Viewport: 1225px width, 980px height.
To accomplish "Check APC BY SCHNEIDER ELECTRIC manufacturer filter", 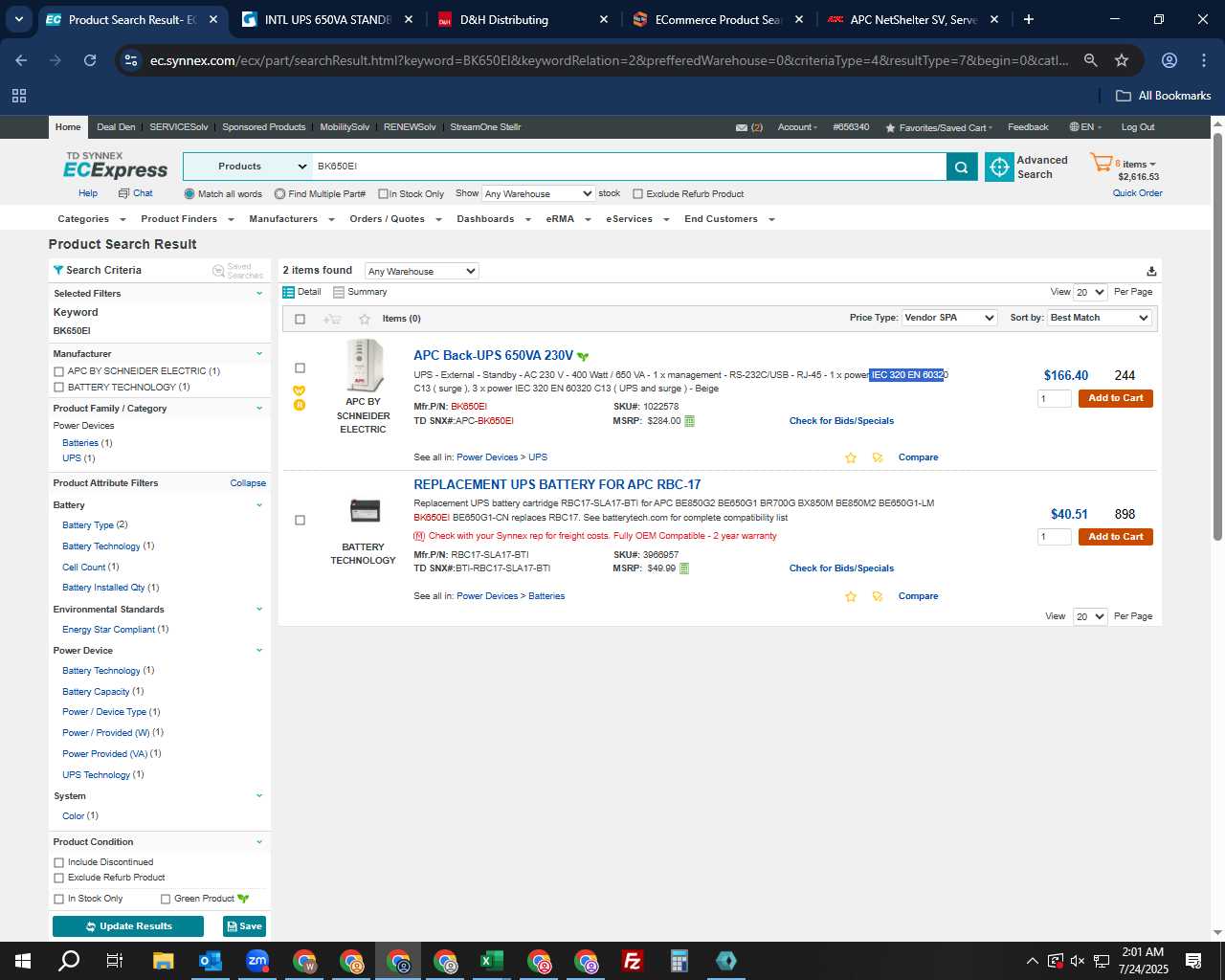I will pyautogui.click(x=59, y=371).
